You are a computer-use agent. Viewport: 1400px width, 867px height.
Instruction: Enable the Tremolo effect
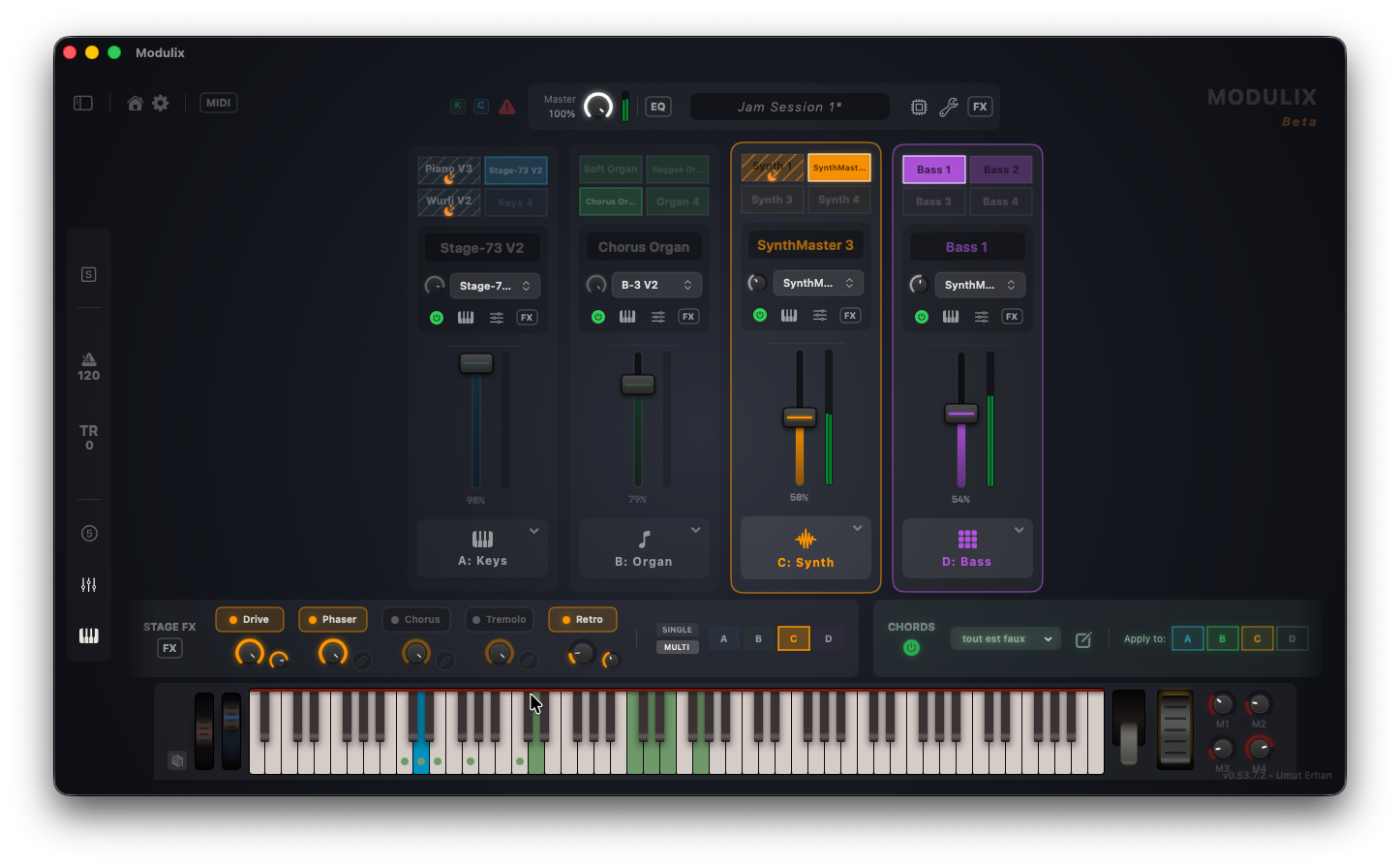coord(500,620)
